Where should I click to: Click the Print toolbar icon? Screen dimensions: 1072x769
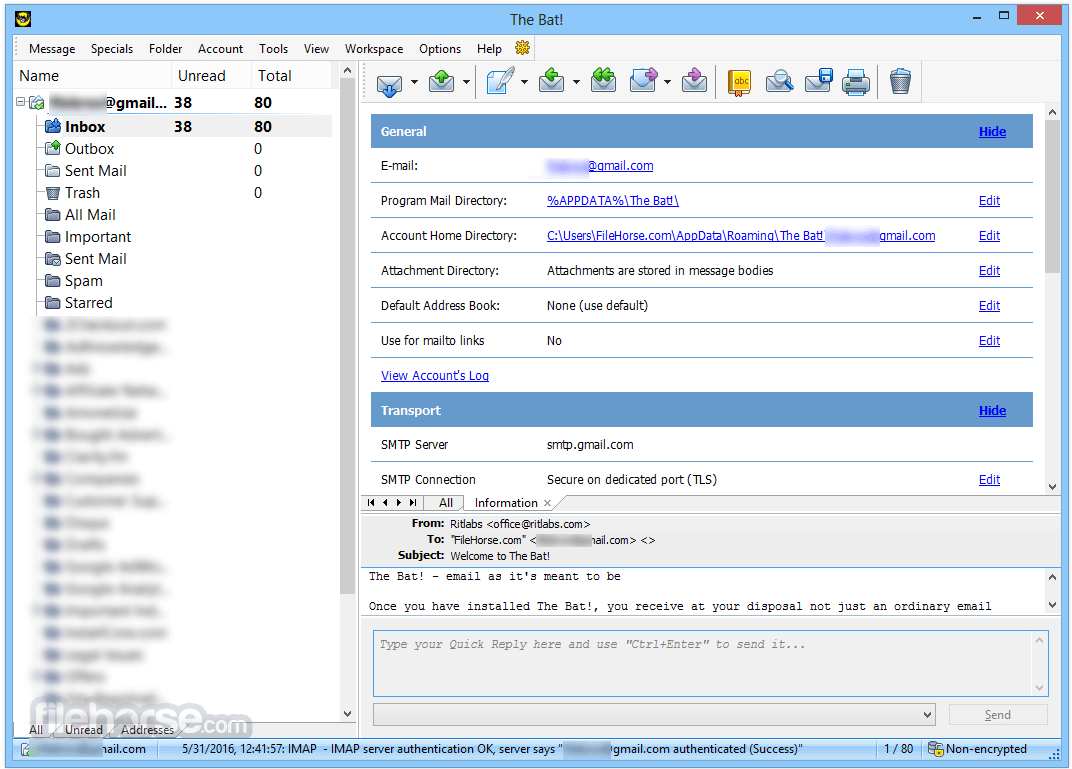(856, 82)
